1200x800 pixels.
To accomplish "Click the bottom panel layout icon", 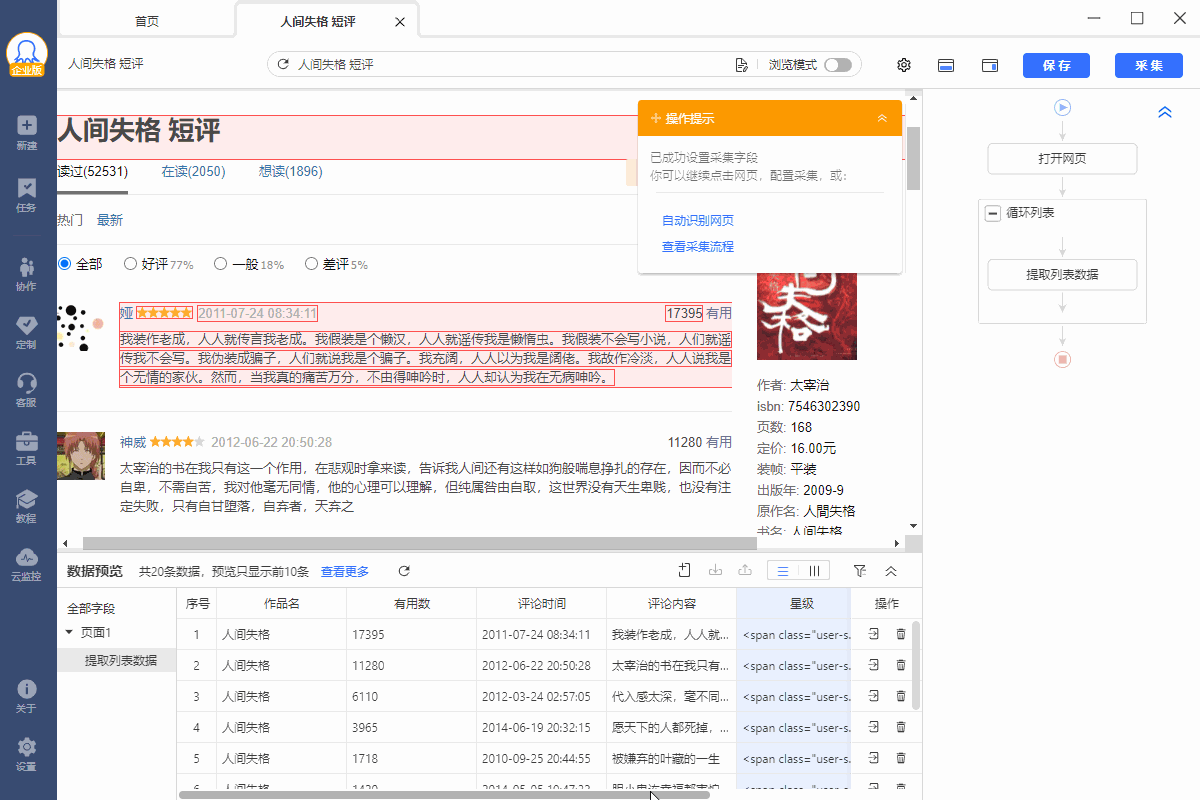I will tap(946, 65).
